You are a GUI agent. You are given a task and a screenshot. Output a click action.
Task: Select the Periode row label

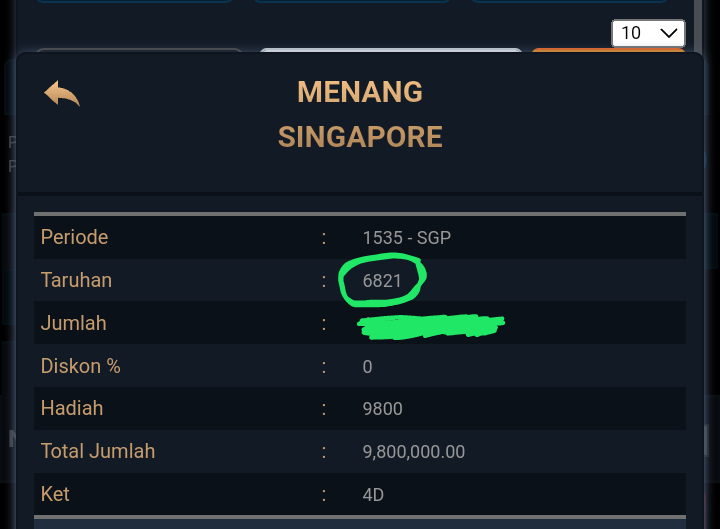tap(74, 237)
